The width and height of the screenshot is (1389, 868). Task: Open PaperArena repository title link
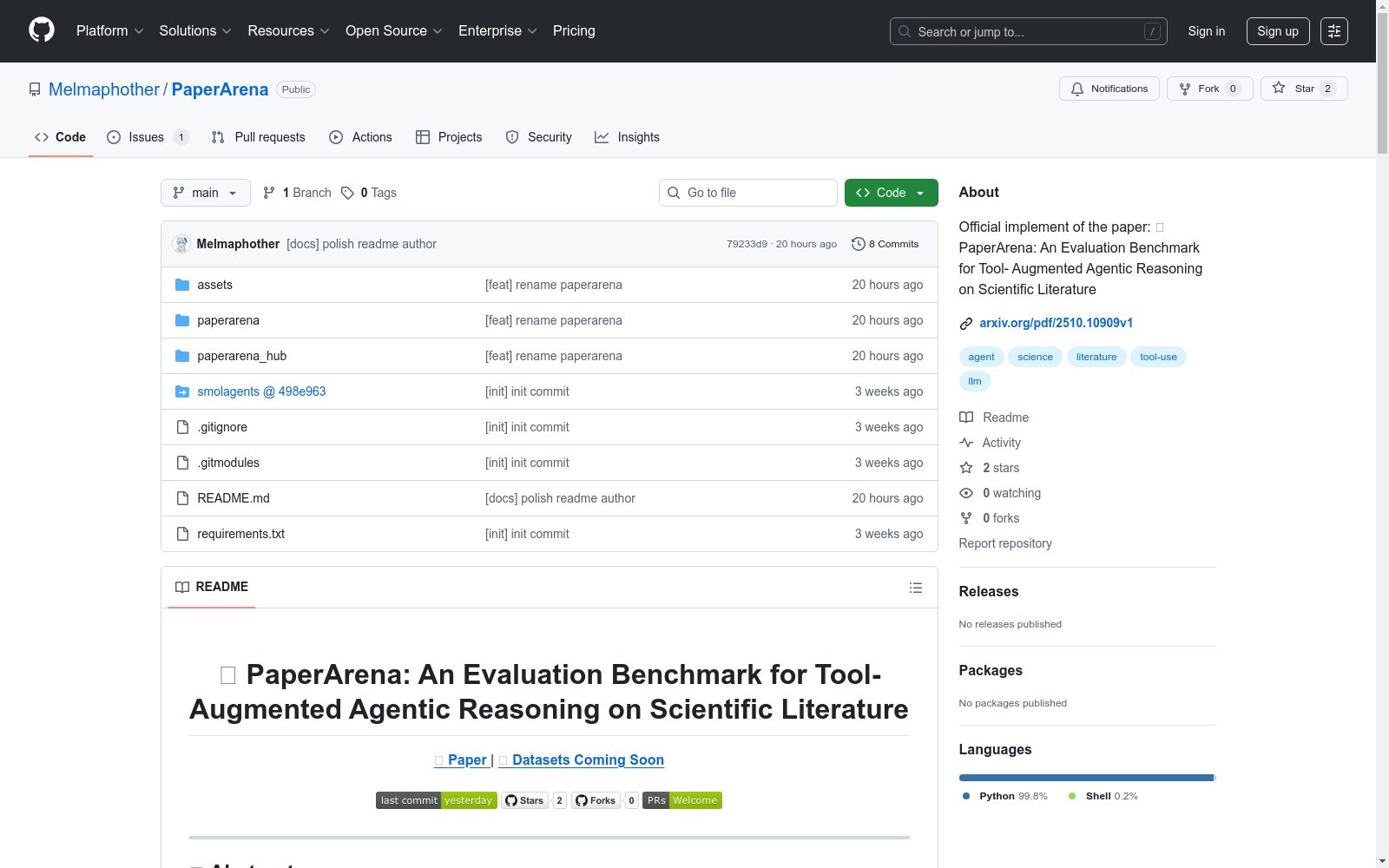[221, 89]
